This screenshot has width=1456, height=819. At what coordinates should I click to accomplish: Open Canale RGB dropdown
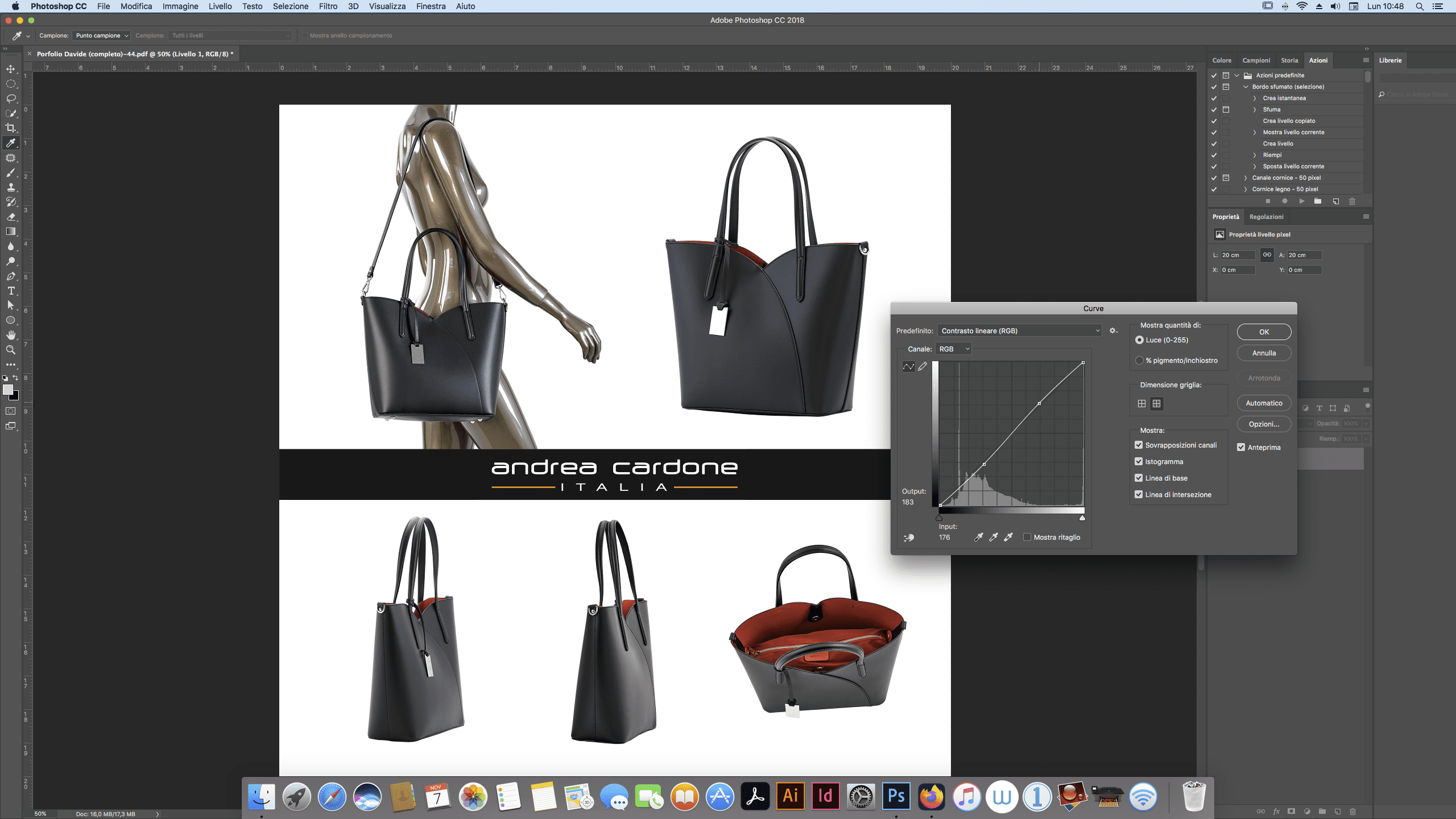tap(954, 349)
